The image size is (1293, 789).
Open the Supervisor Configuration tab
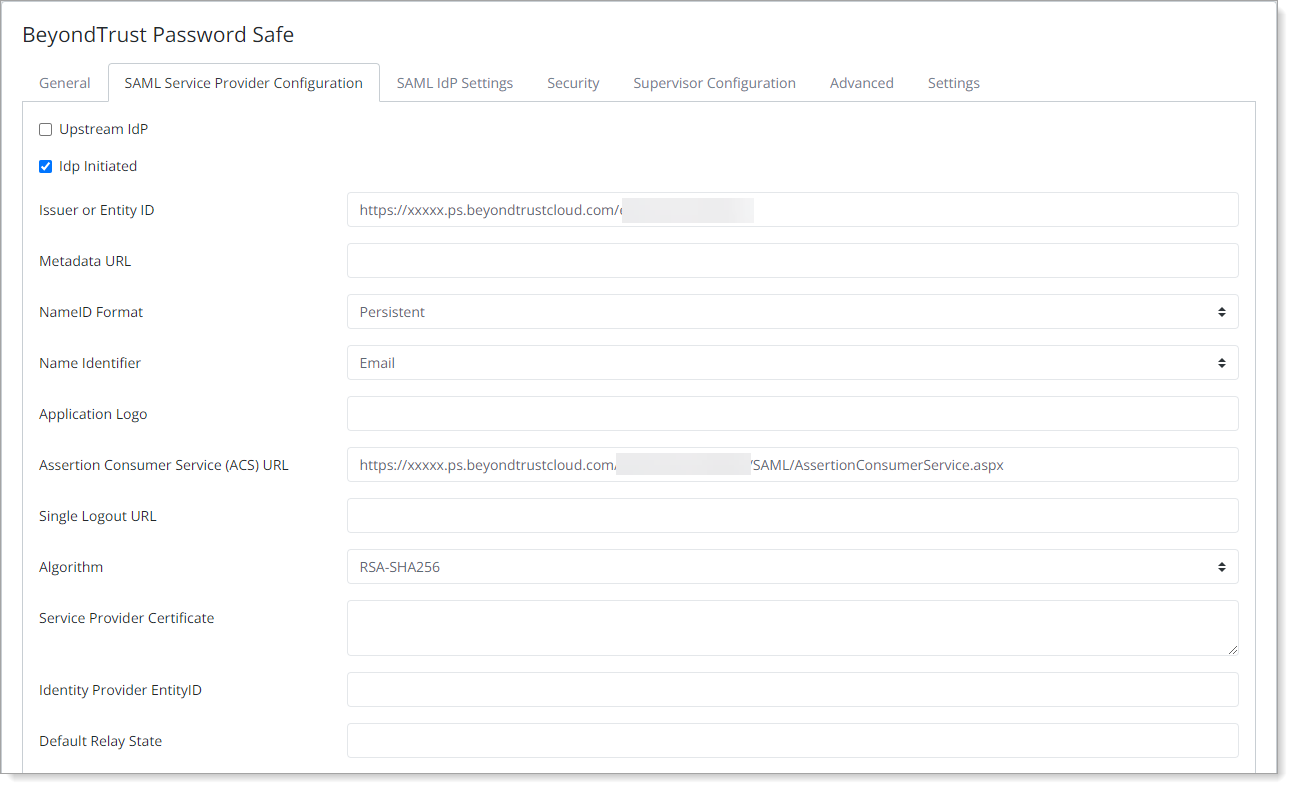pos(714,83)
